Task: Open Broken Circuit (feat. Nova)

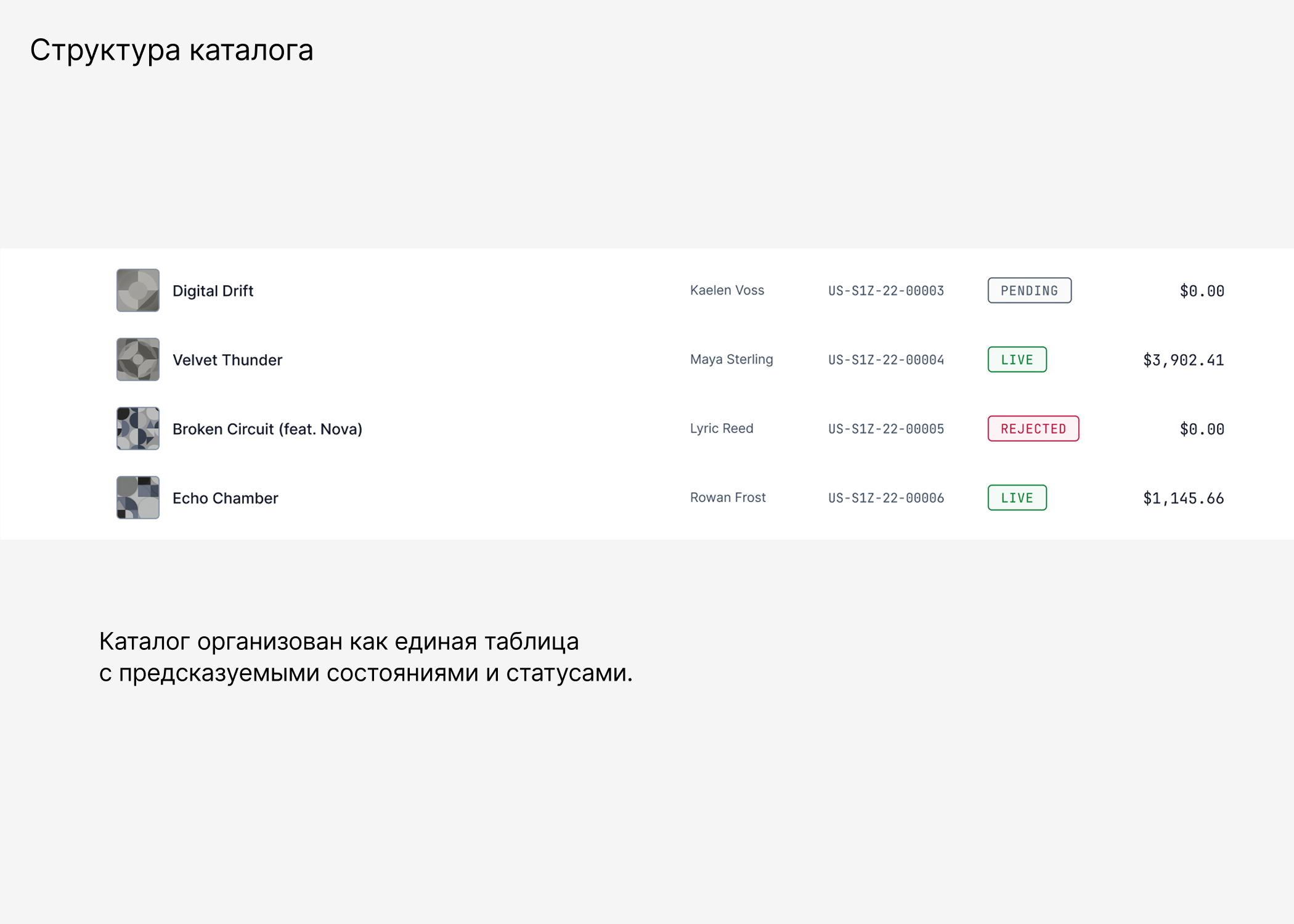Action: click(x=267, y=428)
